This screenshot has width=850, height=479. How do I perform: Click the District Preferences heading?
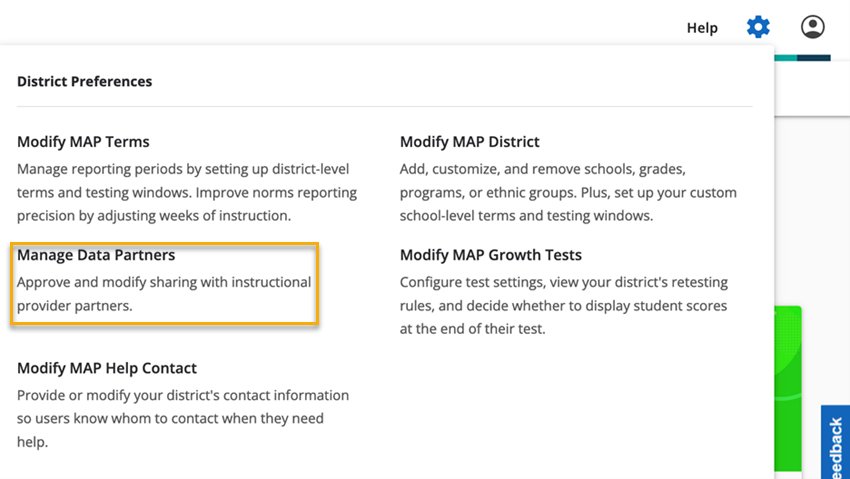click(x=85, y=82)
